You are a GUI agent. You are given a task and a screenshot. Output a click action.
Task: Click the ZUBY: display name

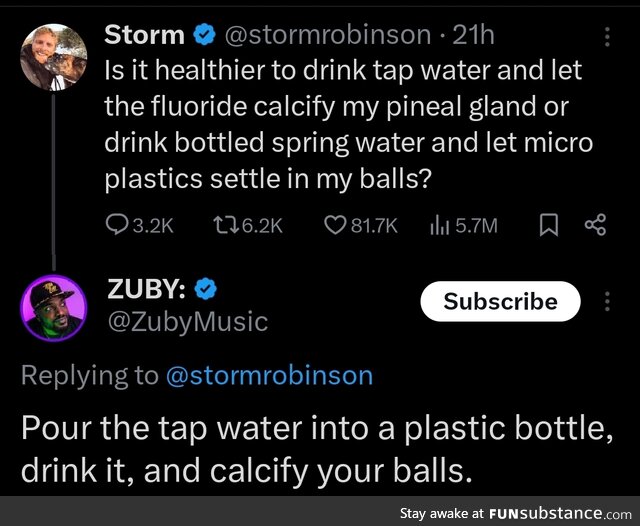[x=149, y=290]
